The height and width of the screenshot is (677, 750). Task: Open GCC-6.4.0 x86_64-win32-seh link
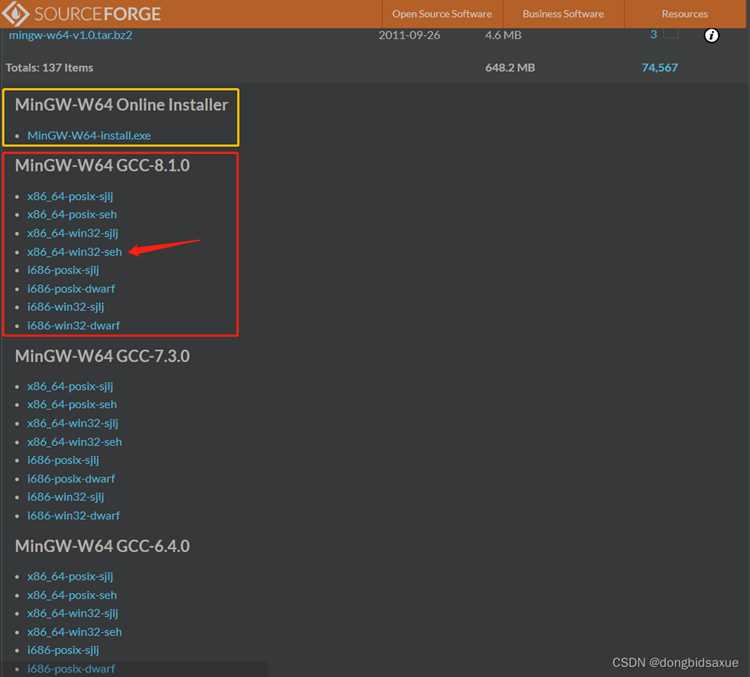click(x=74, y=632)
